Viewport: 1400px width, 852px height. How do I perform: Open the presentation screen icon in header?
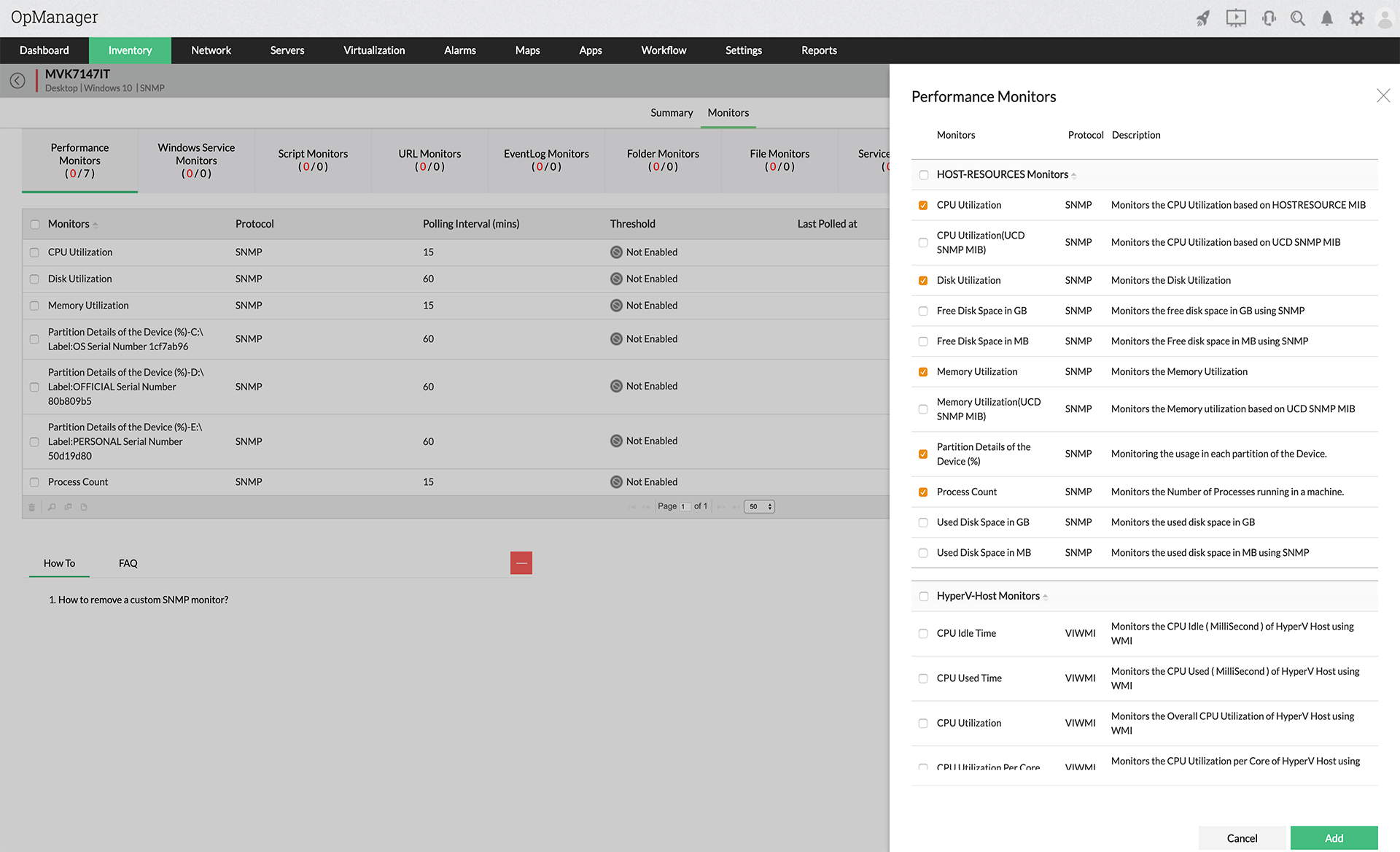[1236, 18]
